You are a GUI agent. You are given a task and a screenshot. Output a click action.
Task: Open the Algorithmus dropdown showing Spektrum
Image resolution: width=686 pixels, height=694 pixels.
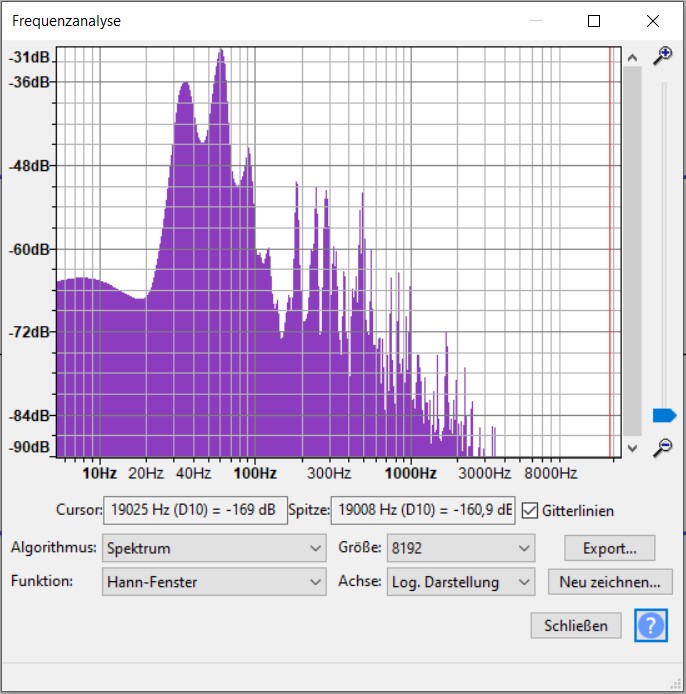(215, 548)
